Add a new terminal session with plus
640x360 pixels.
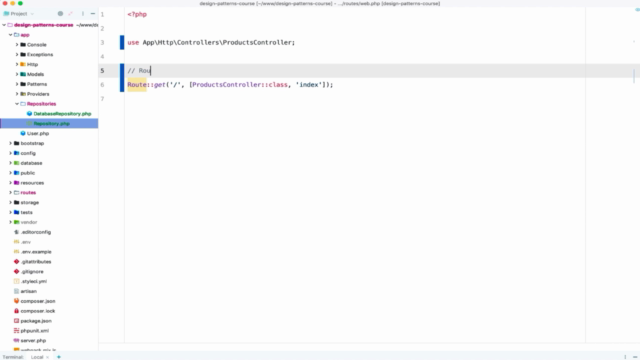tap(59, 357)
